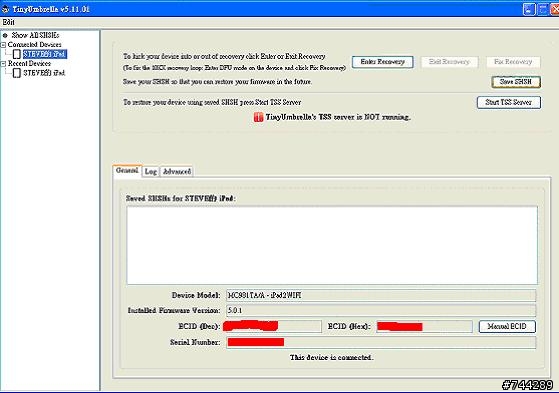Click the Enter Recovery button
The height and width of the screenshot is (393, 559).
pyautogui.click(x=383, y=62)
